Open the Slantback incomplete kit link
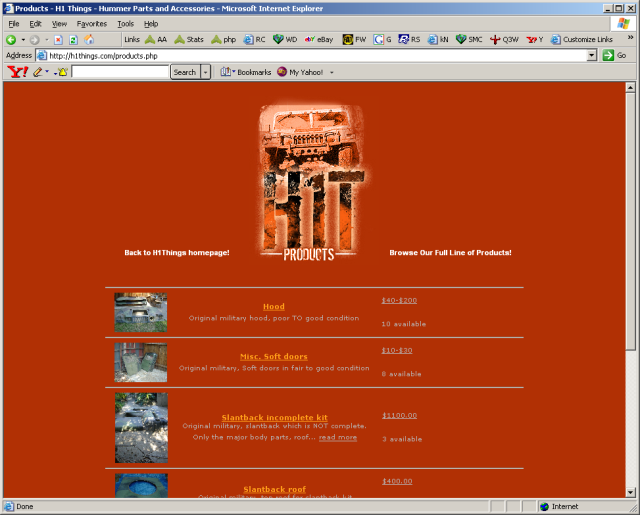This screenshot has height=515, width=640. tap(274, 417)
